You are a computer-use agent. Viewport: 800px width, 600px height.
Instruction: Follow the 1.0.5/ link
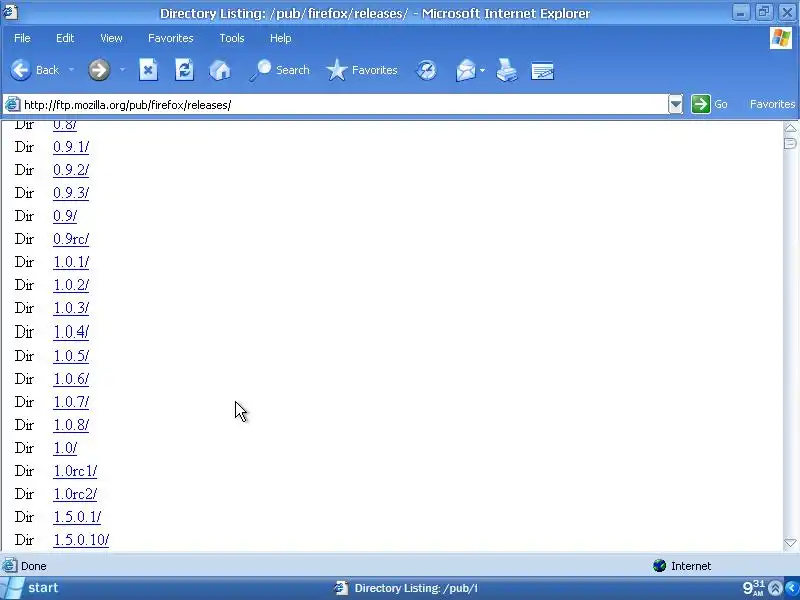71,356
